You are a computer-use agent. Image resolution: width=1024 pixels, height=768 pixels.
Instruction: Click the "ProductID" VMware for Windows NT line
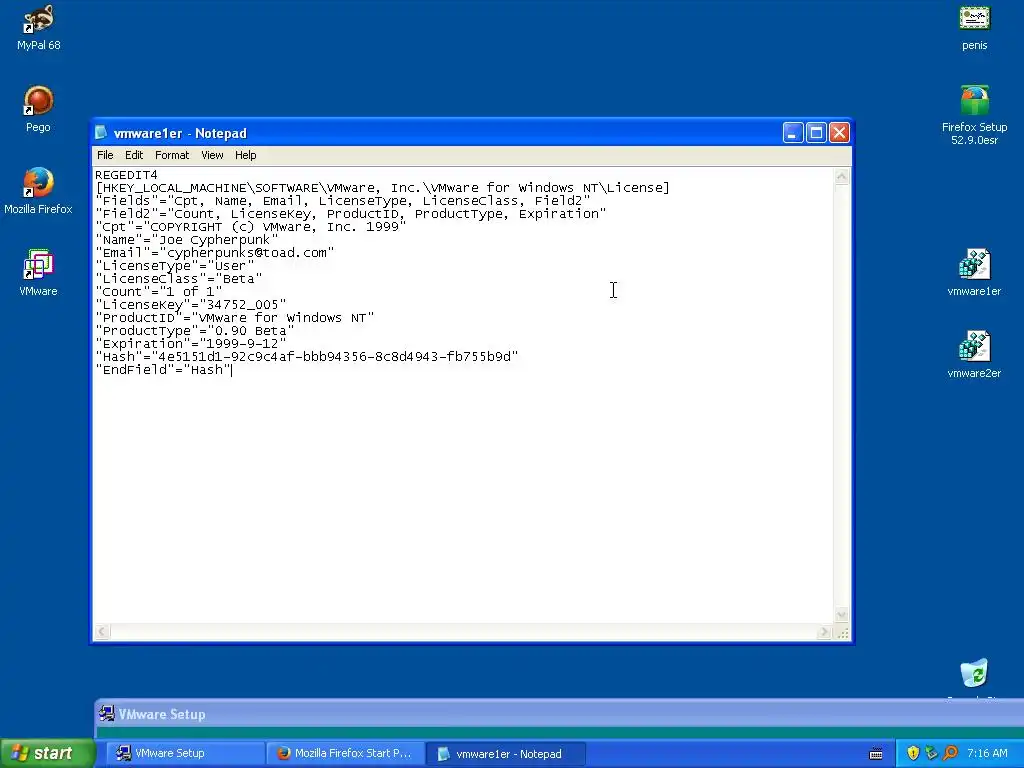[235, 318]
